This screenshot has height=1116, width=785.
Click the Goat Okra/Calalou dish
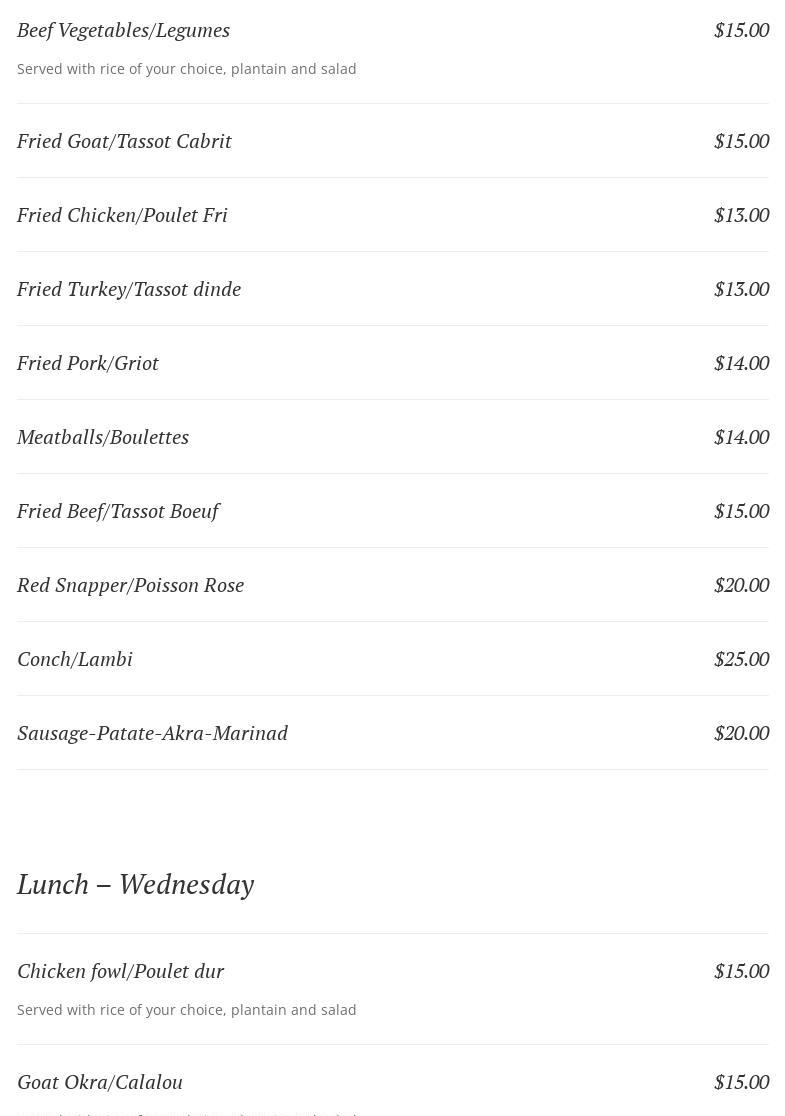coord(100,1082)
